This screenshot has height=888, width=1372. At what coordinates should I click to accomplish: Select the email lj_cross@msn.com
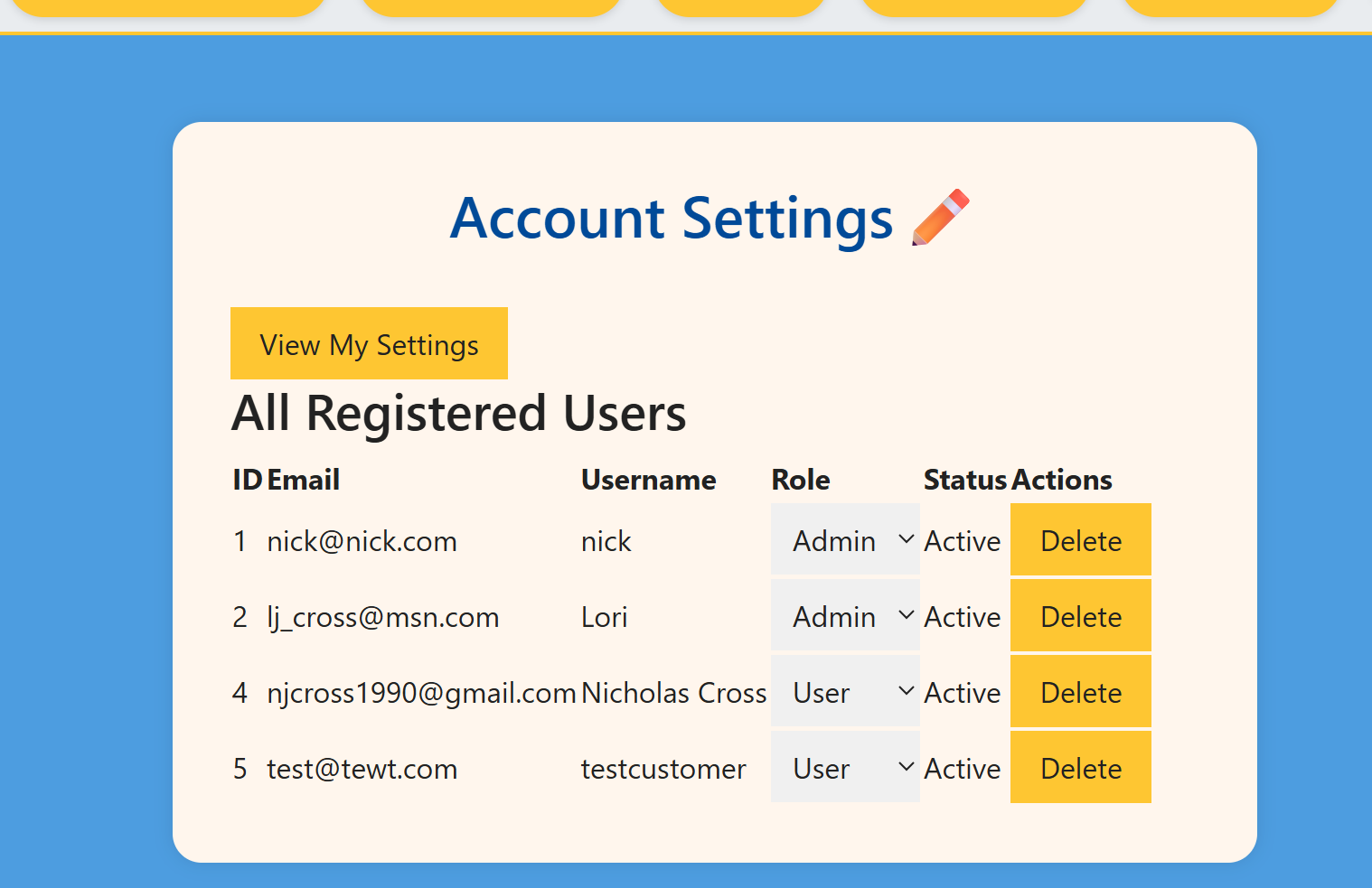(382, 617)
